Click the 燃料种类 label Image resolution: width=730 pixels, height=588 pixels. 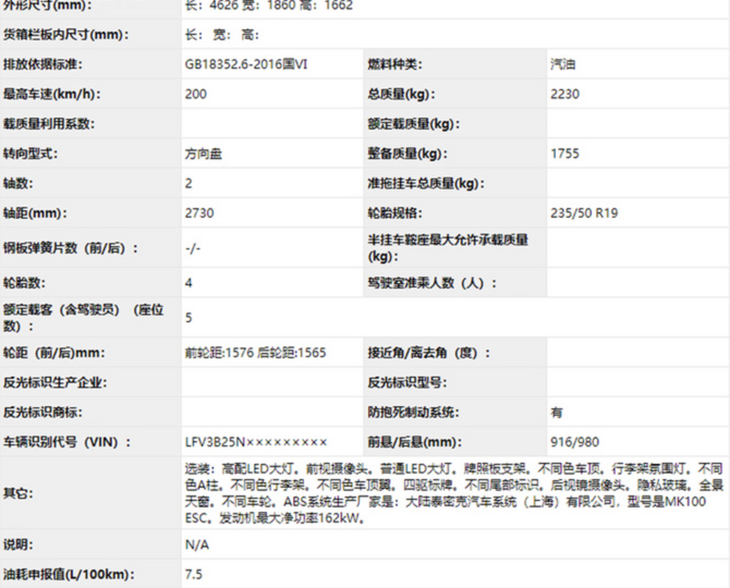coord(395,64)
